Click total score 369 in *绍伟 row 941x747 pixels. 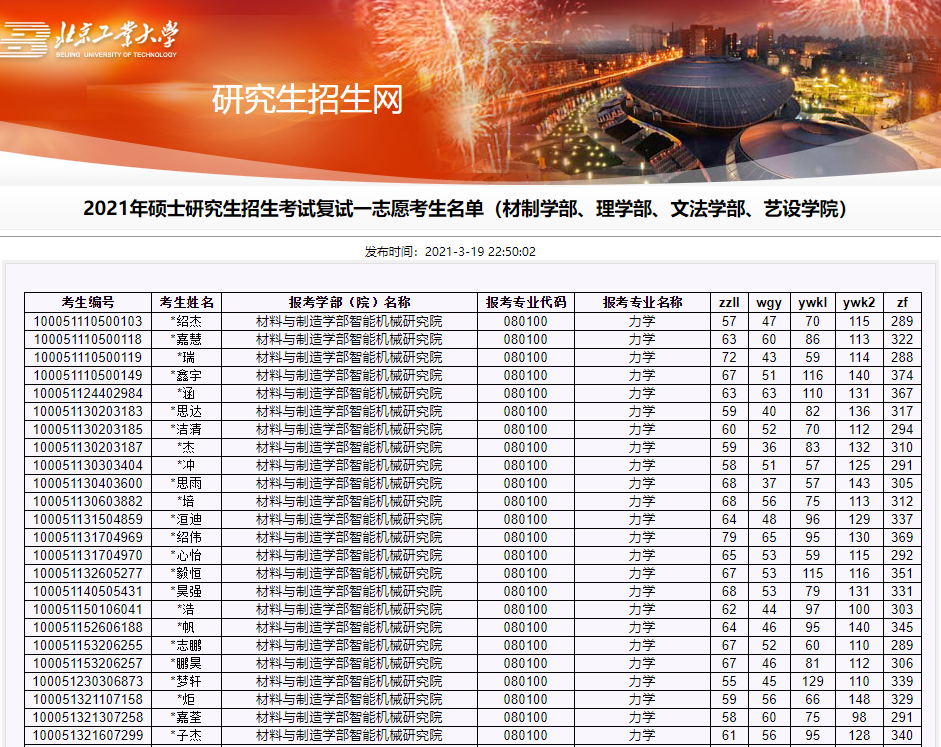pos(902,538)
